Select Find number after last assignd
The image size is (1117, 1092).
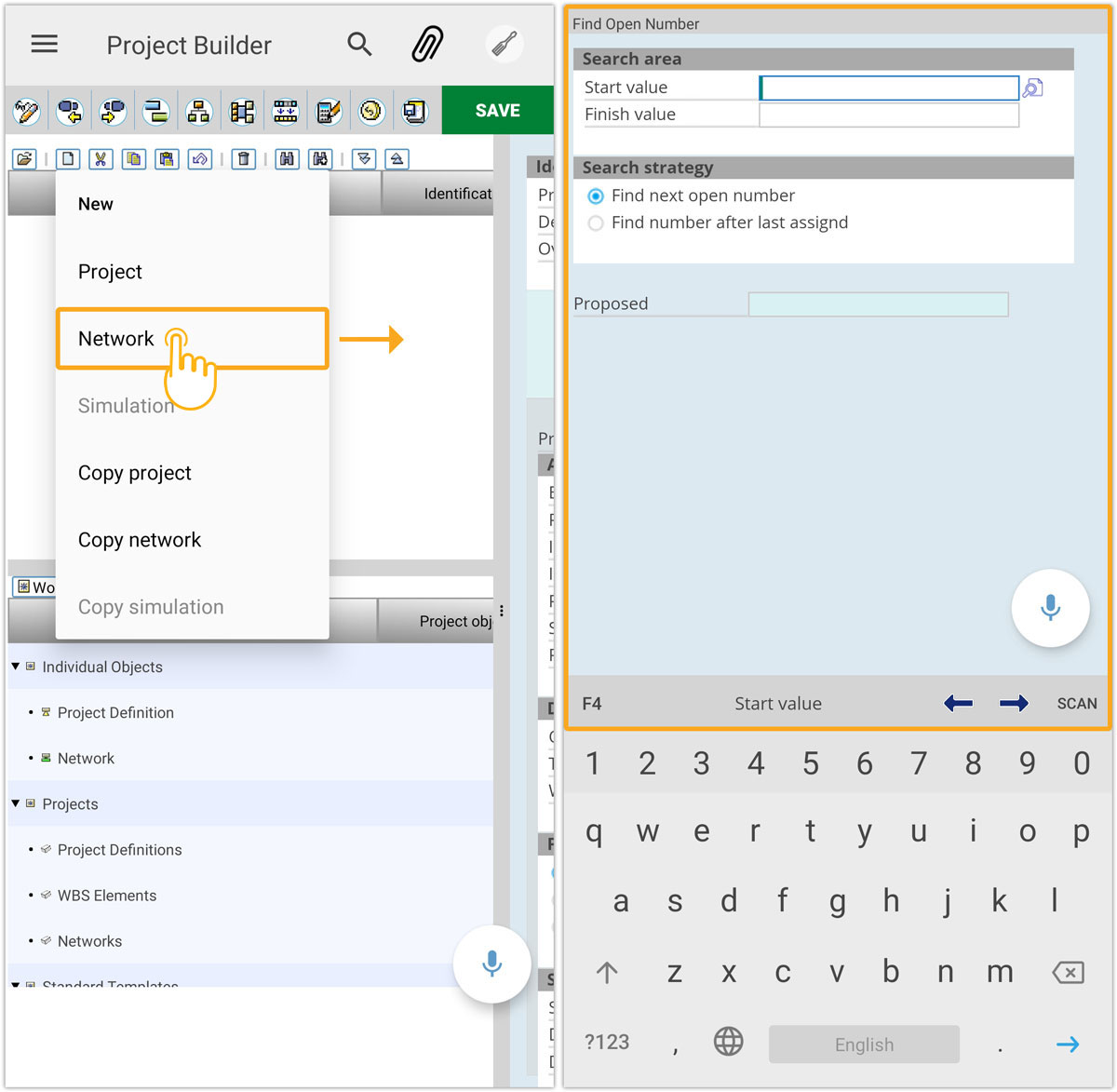point(596,223)
